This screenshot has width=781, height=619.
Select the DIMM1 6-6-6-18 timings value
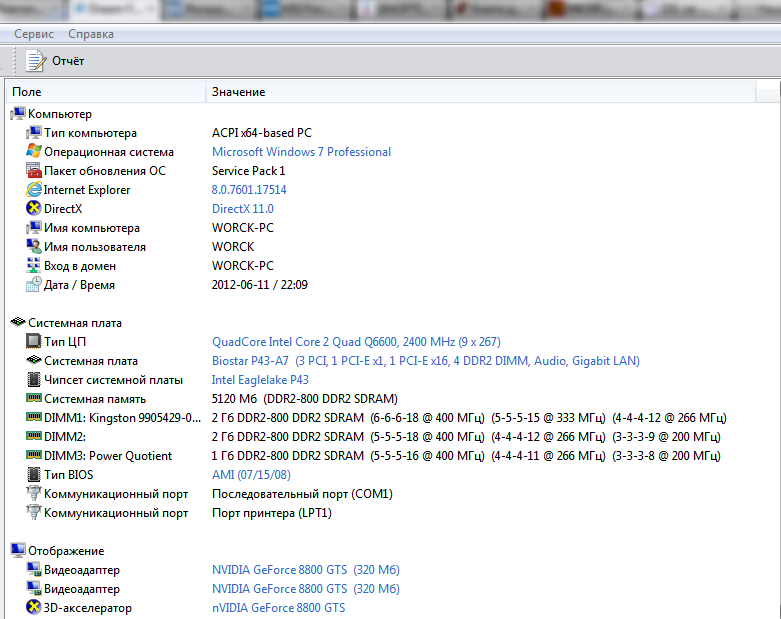469,418
